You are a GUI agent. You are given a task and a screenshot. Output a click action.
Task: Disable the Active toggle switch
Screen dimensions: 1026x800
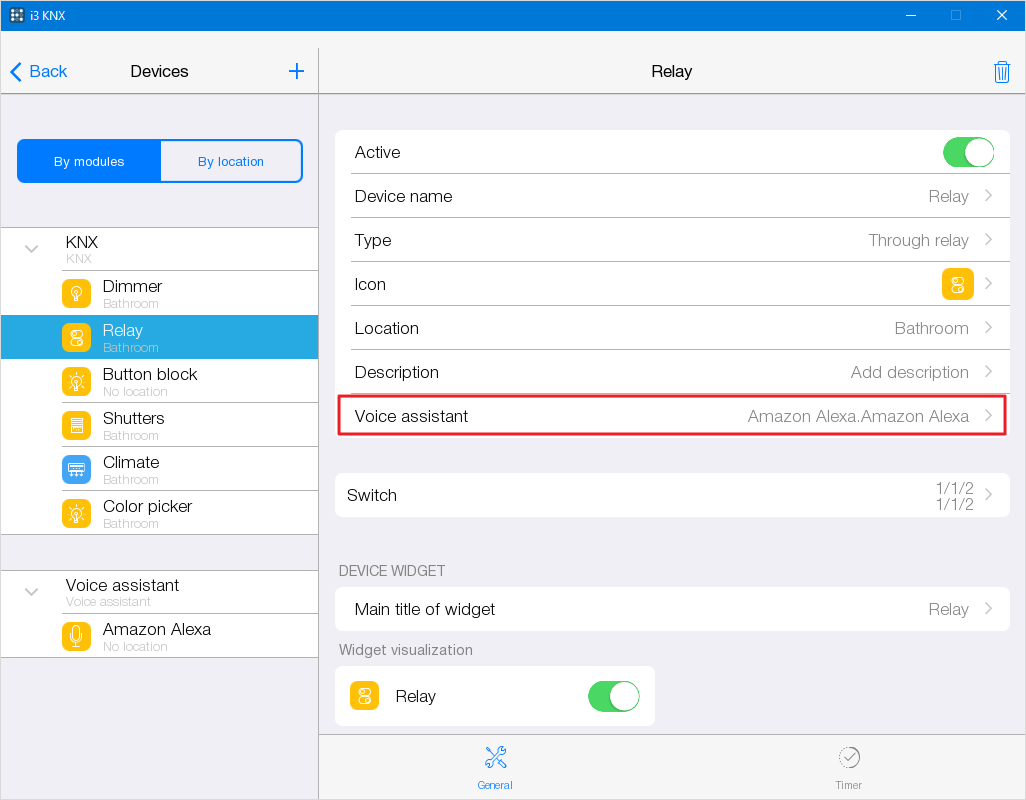[967, 152]
